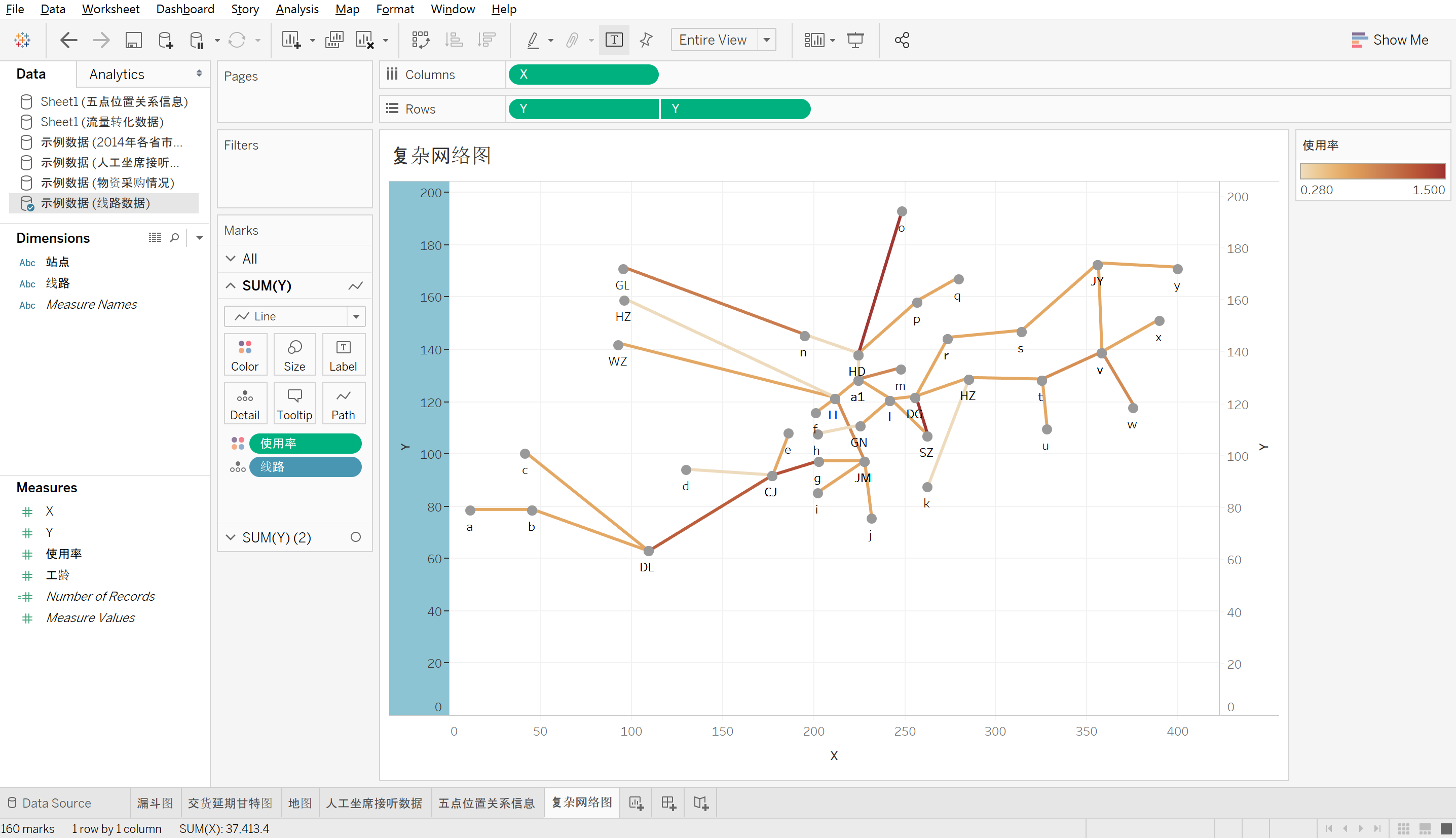
Task: Click the Swap Rows and Columns icon
Action: click(x=421, y=40)
